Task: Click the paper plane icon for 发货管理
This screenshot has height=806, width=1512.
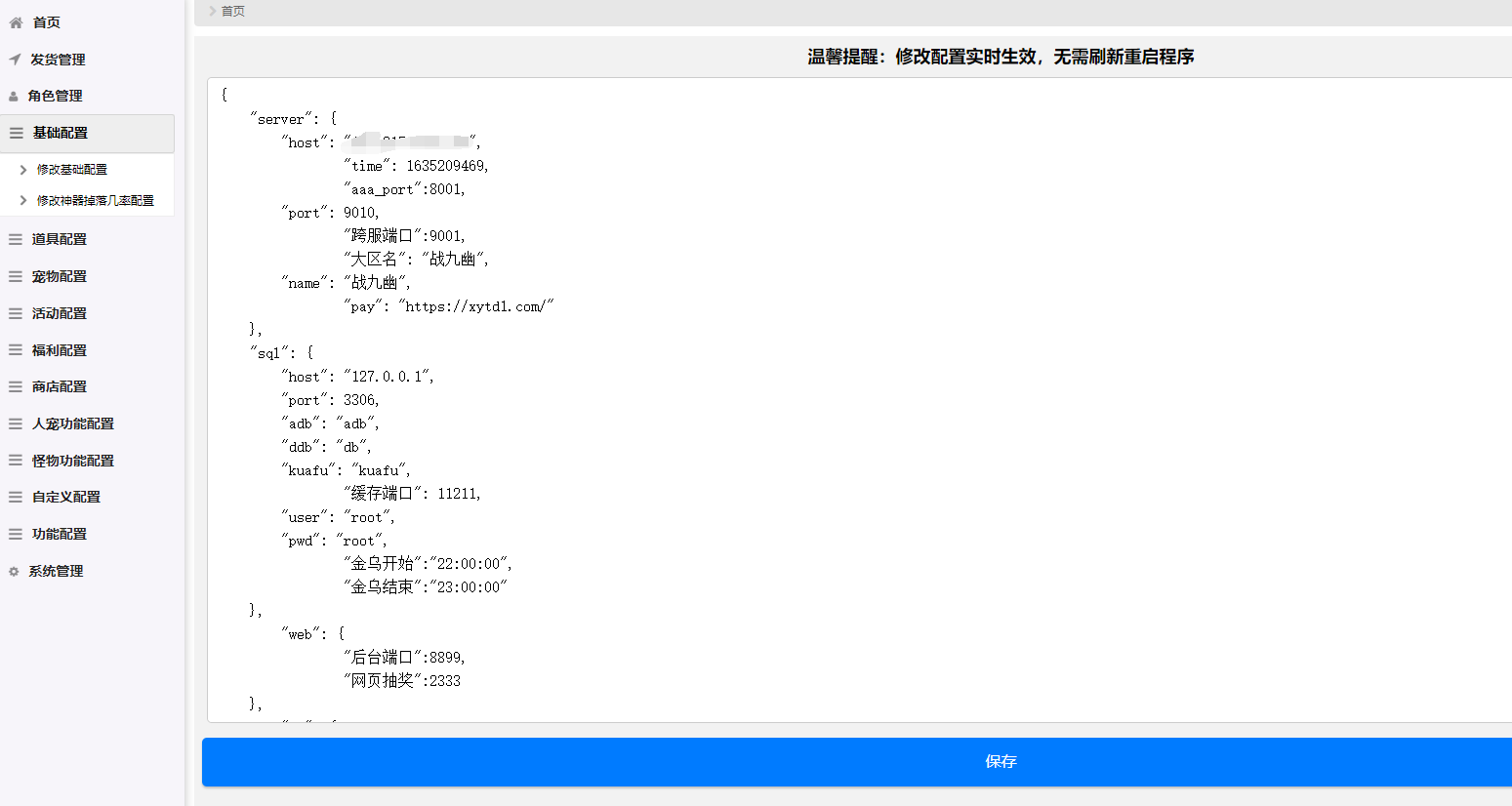Action: (15, 60)
